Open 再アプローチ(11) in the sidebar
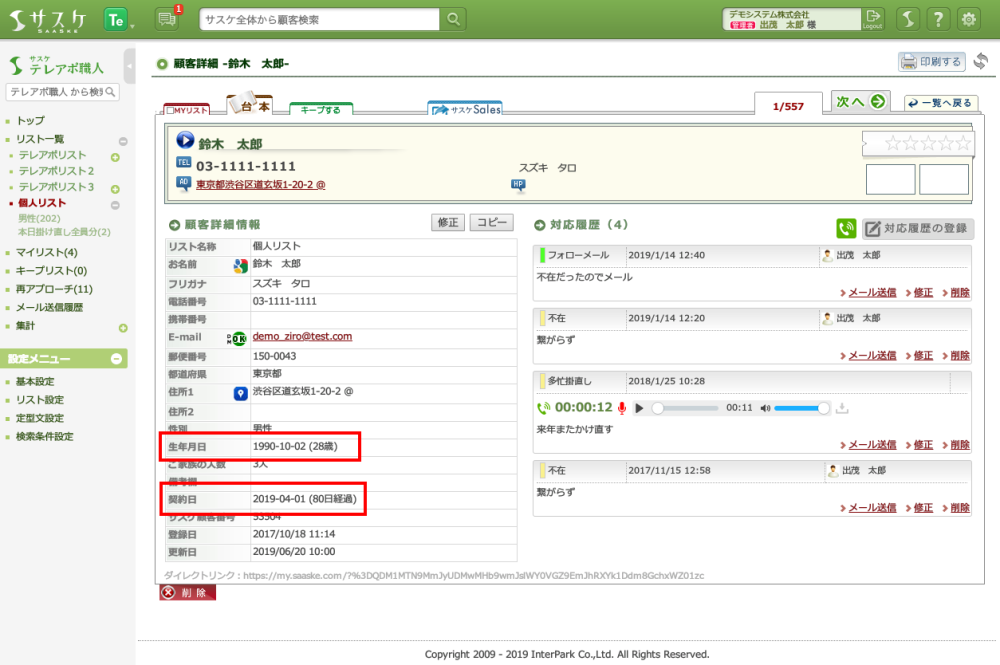The image size is (1000, 665). click(54, 289)
